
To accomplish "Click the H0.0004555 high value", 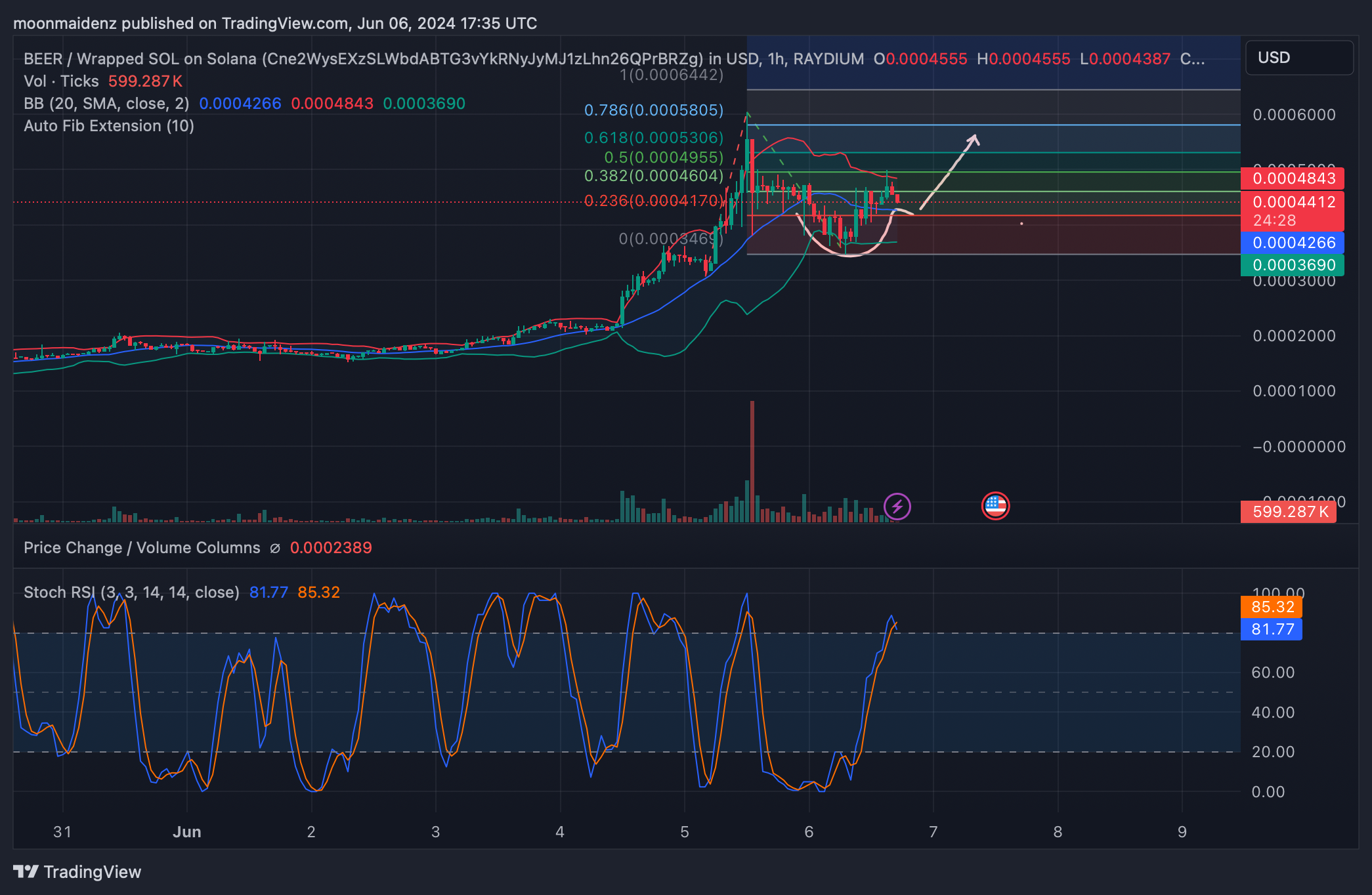I will (x=1023, y=59).
